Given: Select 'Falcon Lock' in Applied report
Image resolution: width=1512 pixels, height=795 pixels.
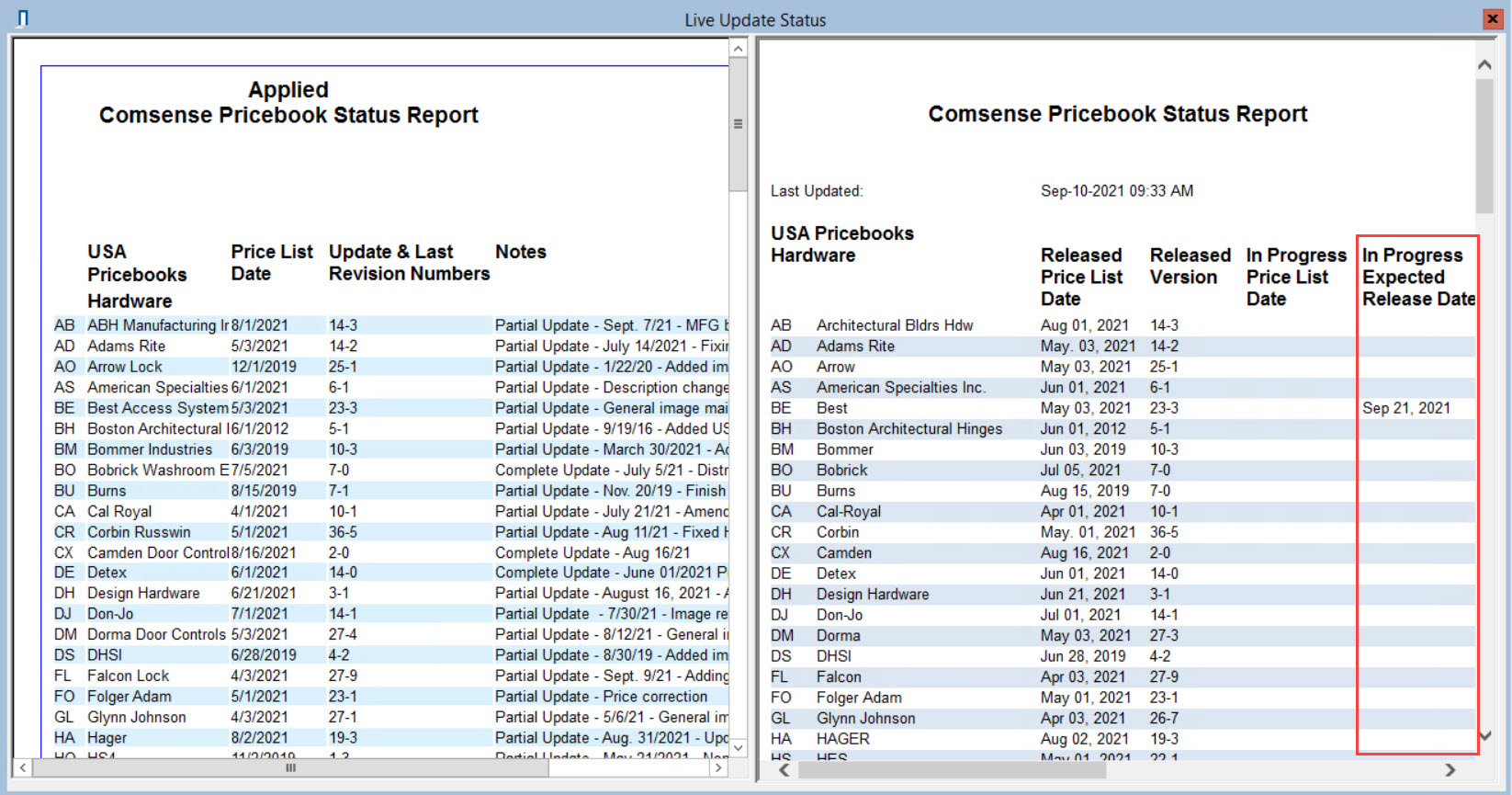Looking at the screenshot, I should point(128,676).
